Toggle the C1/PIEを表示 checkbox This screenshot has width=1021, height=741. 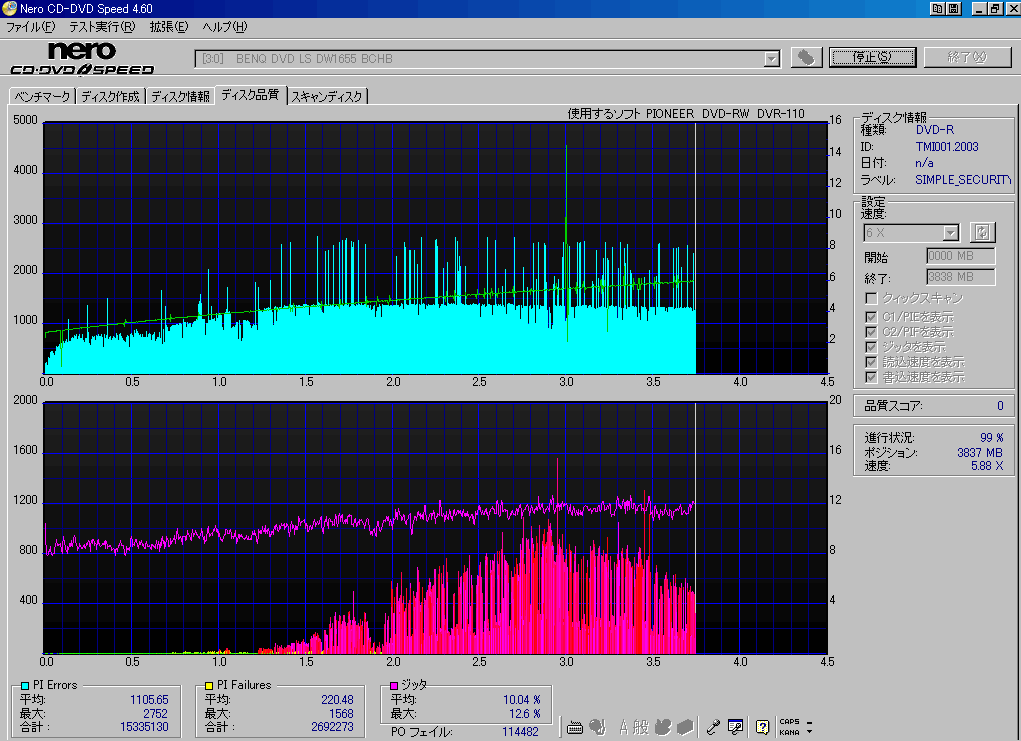click(x=871, y=317)
